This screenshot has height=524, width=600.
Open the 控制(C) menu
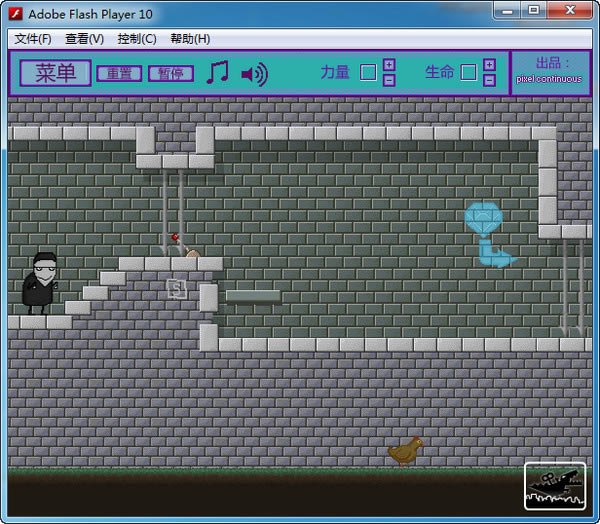coord(137,39)
